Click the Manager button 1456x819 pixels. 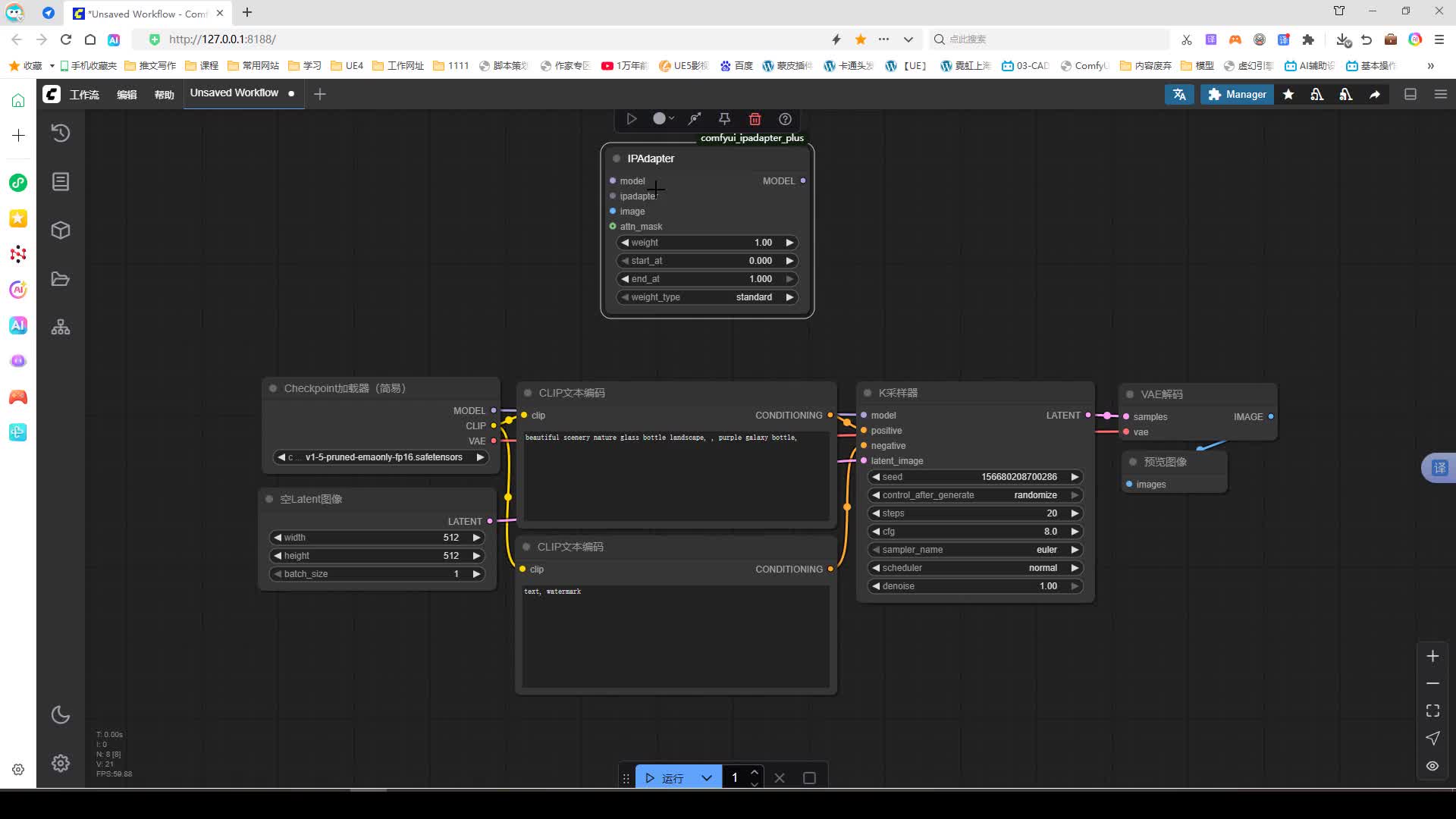(1236, 94)
